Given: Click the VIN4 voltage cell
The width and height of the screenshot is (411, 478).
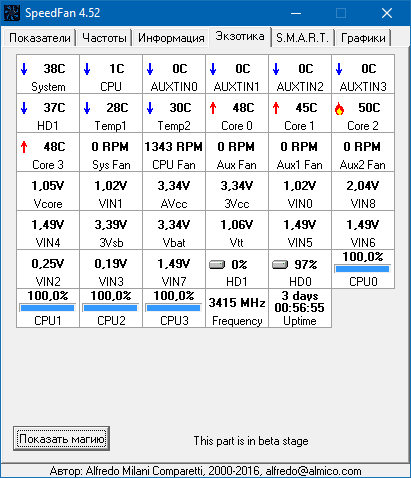Looking at the screenshot, I should pyautogui.click(x=48, y=230).
